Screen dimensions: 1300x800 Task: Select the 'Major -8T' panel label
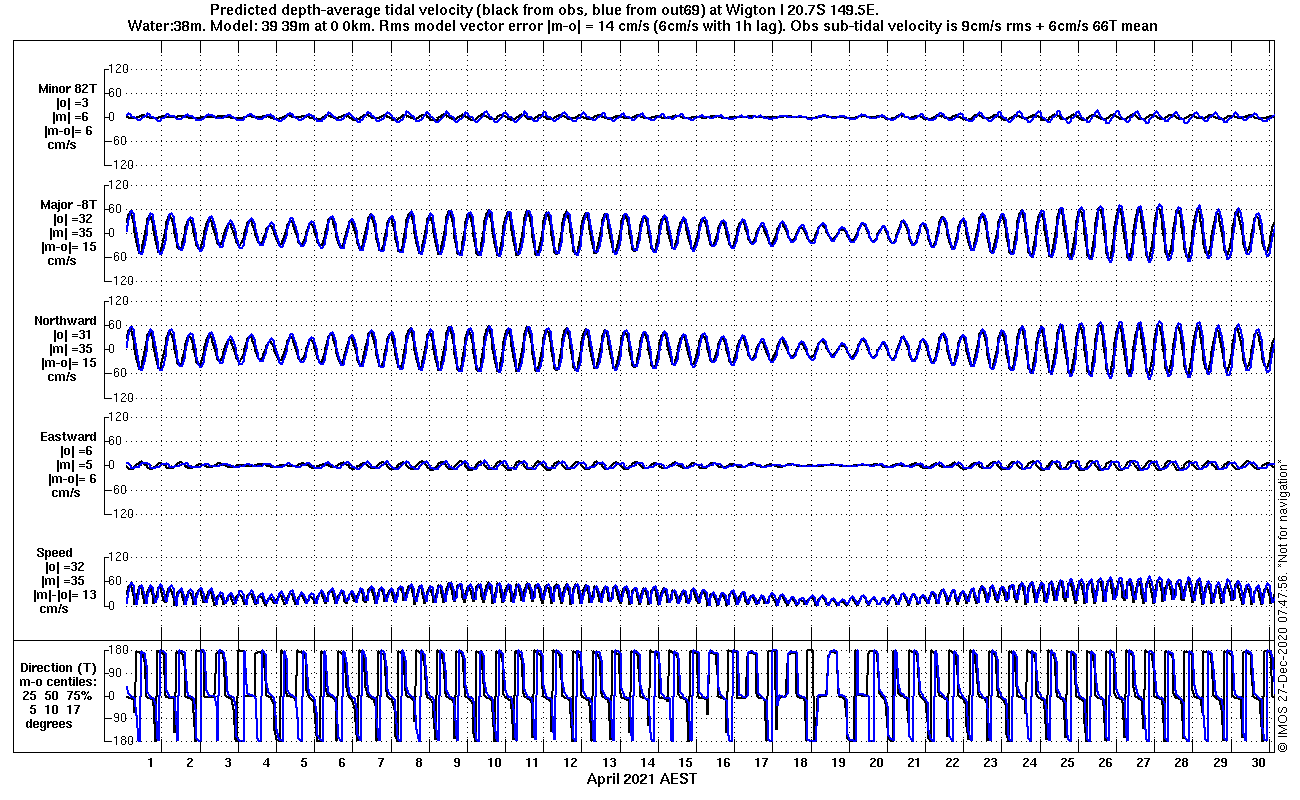[68, 205]
